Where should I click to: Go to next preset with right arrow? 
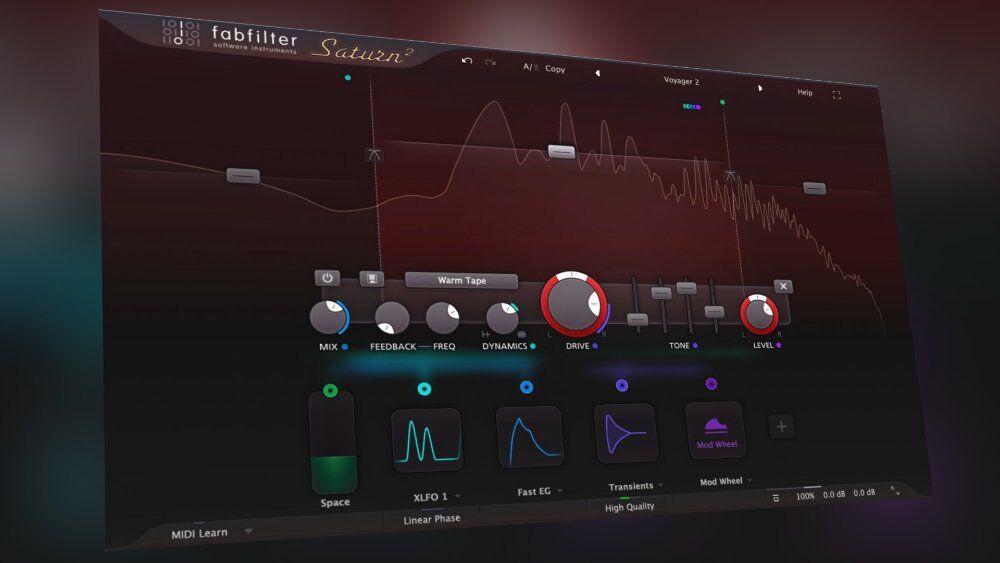[760, 88]
